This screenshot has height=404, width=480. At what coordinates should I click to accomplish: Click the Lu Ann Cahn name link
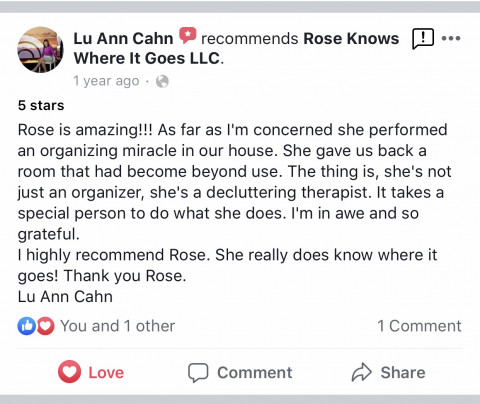pyautogui.click(x=123, y=38)
